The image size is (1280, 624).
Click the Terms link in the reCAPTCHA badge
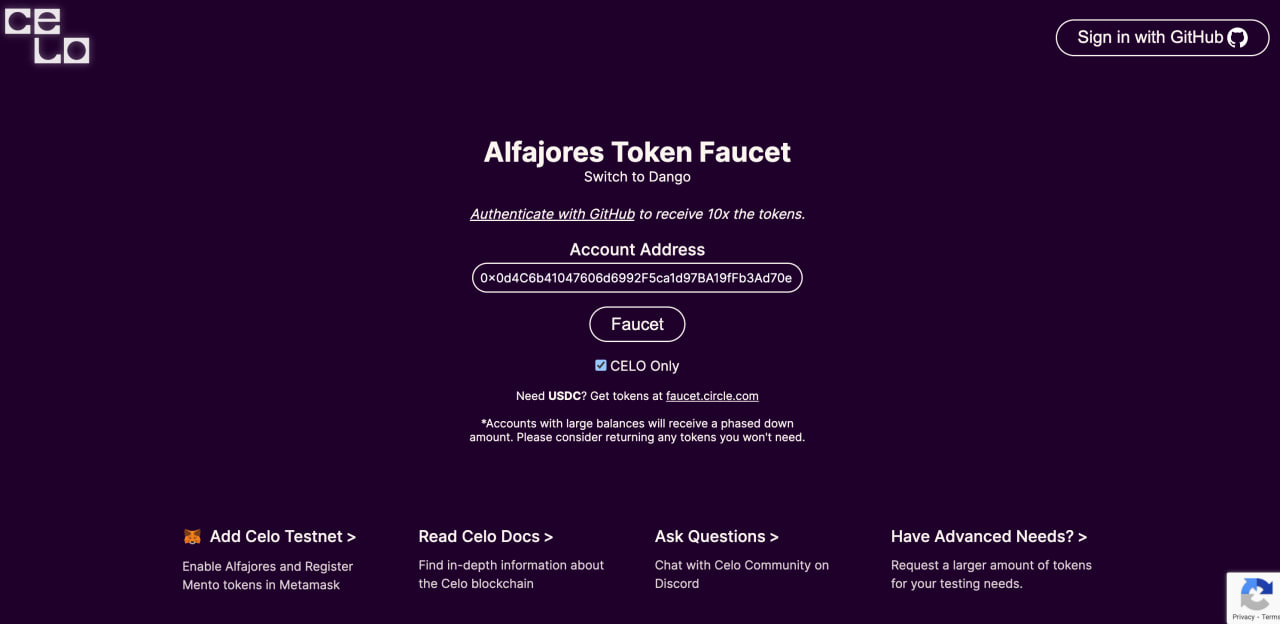tap(1274, 617)
